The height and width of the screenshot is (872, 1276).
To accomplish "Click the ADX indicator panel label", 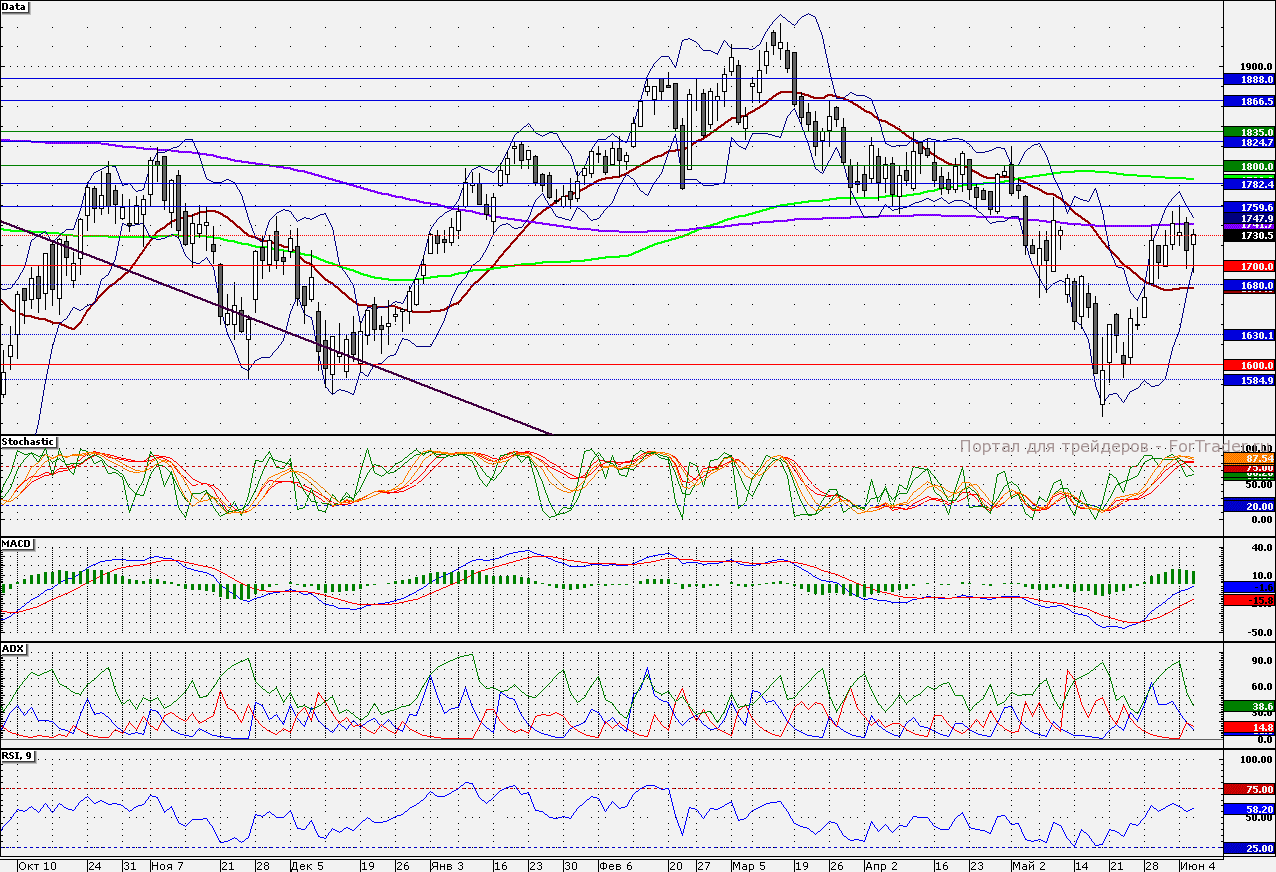I will pos(14,648).
